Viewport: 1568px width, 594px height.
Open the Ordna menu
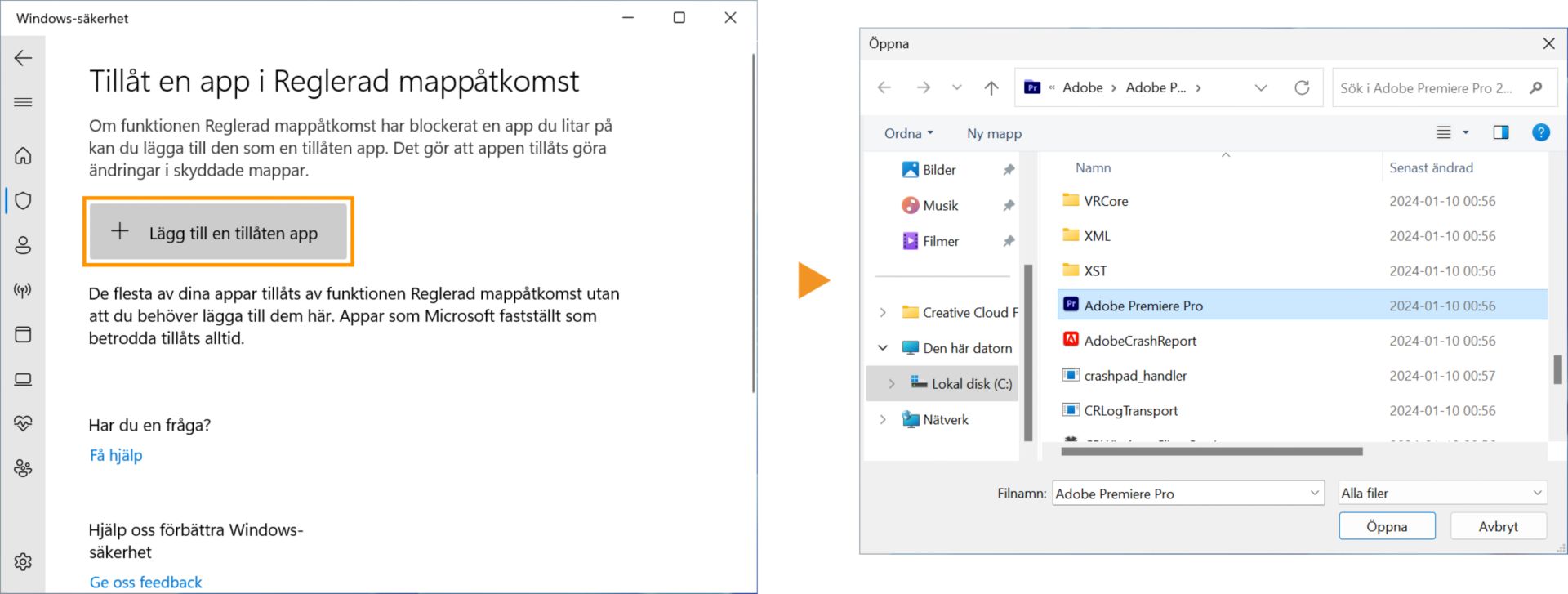pos(908,133)
